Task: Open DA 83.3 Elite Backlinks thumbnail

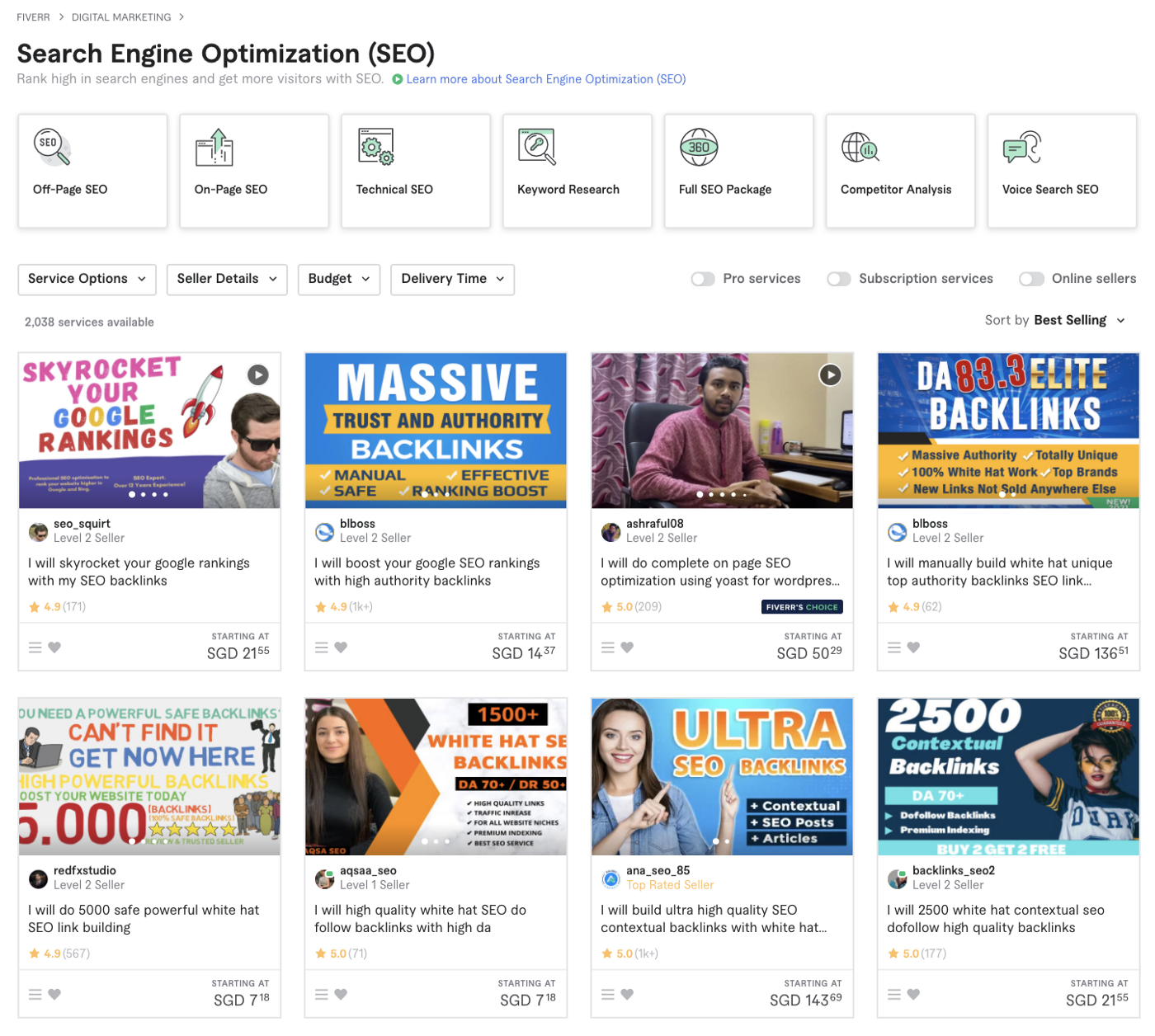Action: (x=1008, y=431)
